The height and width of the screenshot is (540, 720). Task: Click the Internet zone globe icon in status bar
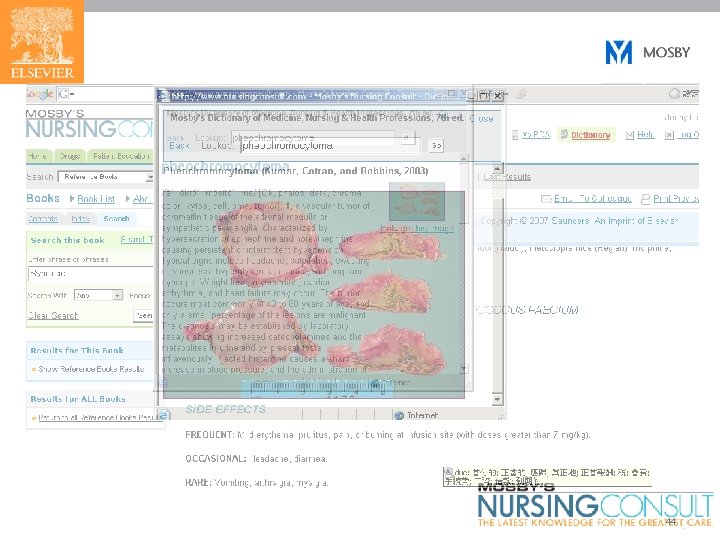[x=399, y=415]
